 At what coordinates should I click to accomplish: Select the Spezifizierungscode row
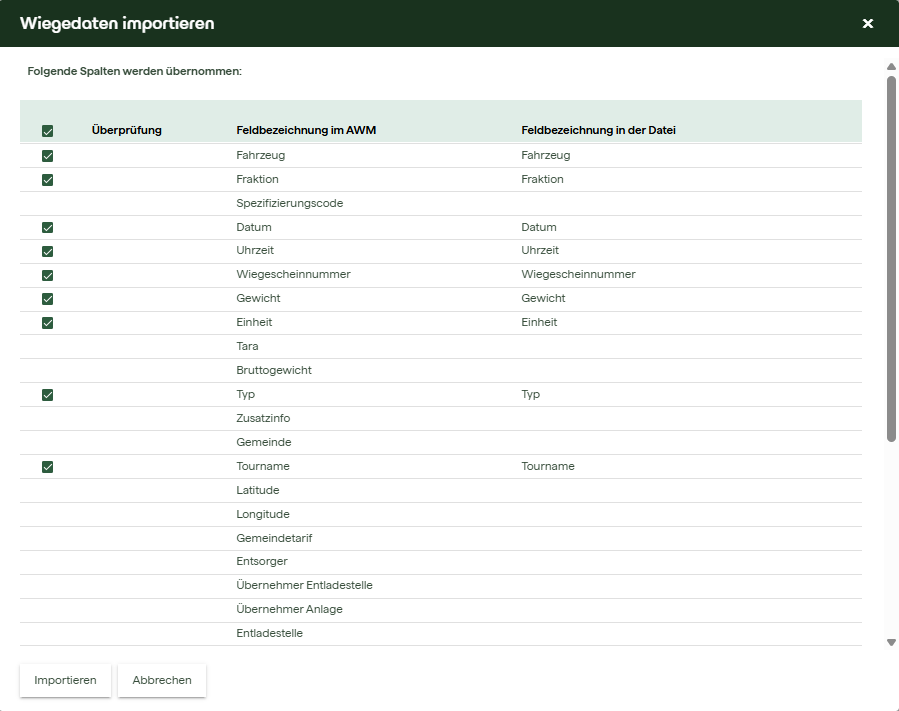289,204
